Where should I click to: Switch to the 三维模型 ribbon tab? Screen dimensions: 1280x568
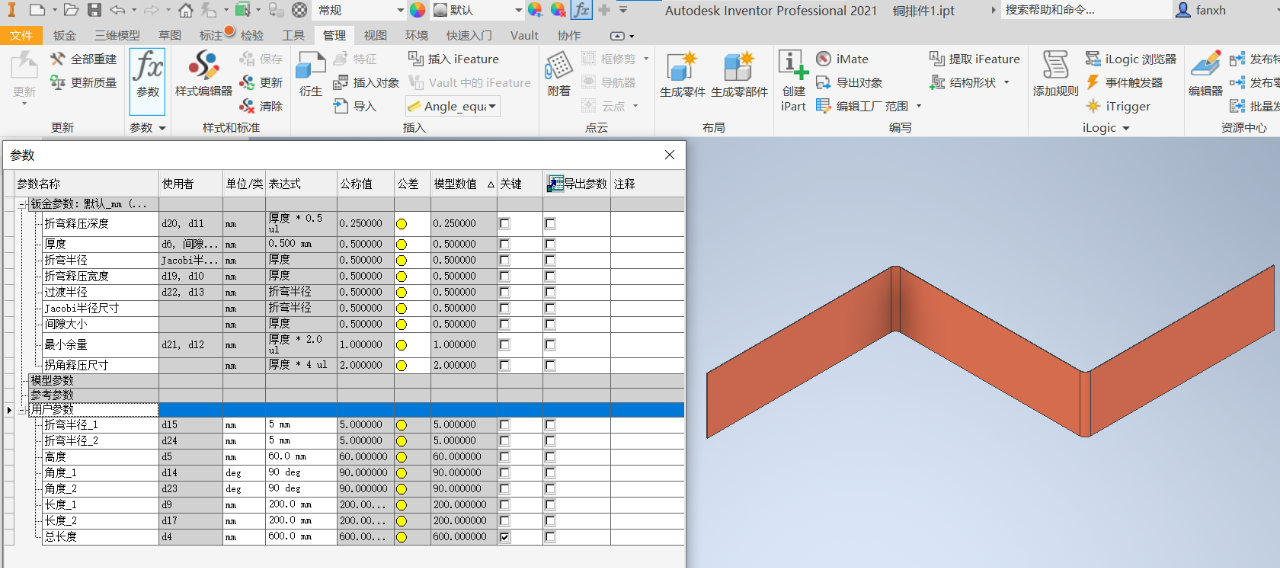[117, 35]
